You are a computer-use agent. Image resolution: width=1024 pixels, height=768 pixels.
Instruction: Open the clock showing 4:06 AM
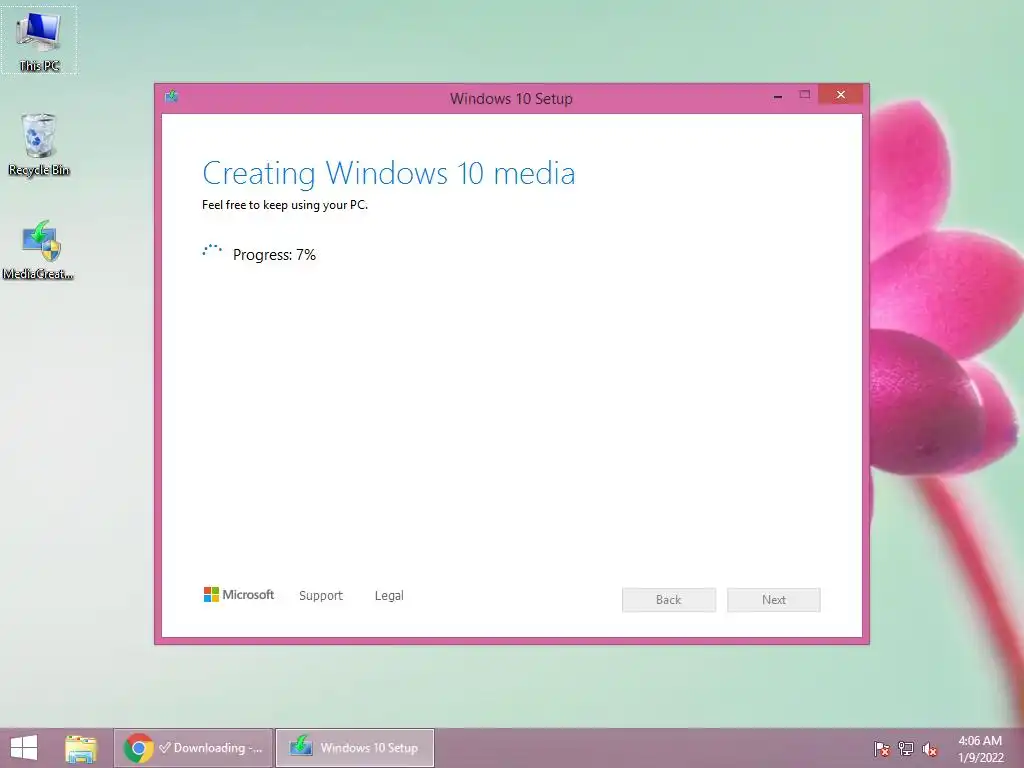[x=980, y=749]
